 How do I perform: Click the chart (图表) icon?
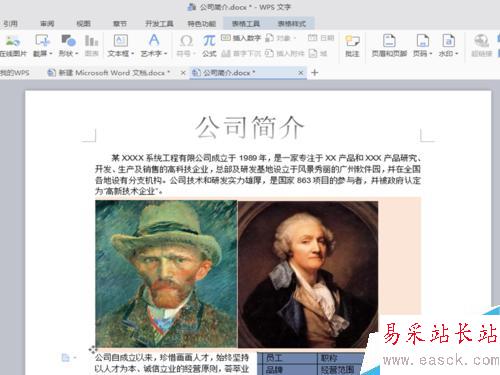91,41
